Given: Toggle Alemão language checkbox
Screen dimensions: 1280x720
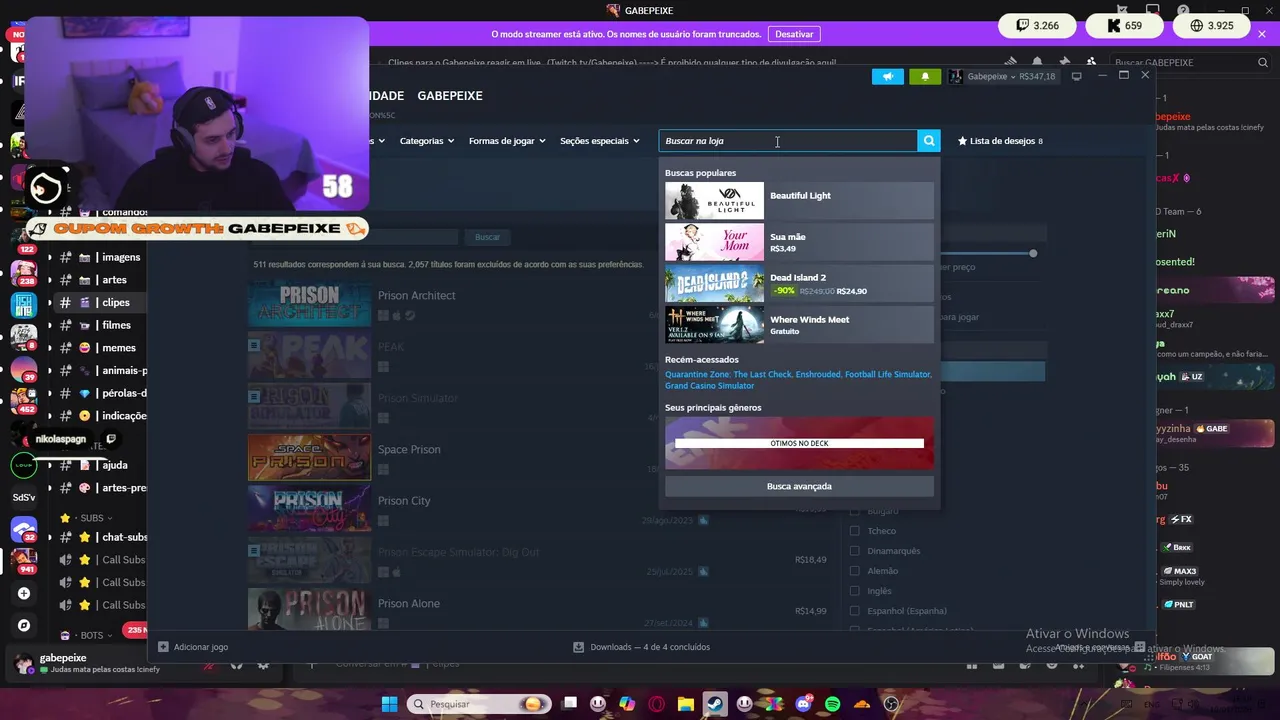Looking at the screenshot, I should click(x=854, y=571).
